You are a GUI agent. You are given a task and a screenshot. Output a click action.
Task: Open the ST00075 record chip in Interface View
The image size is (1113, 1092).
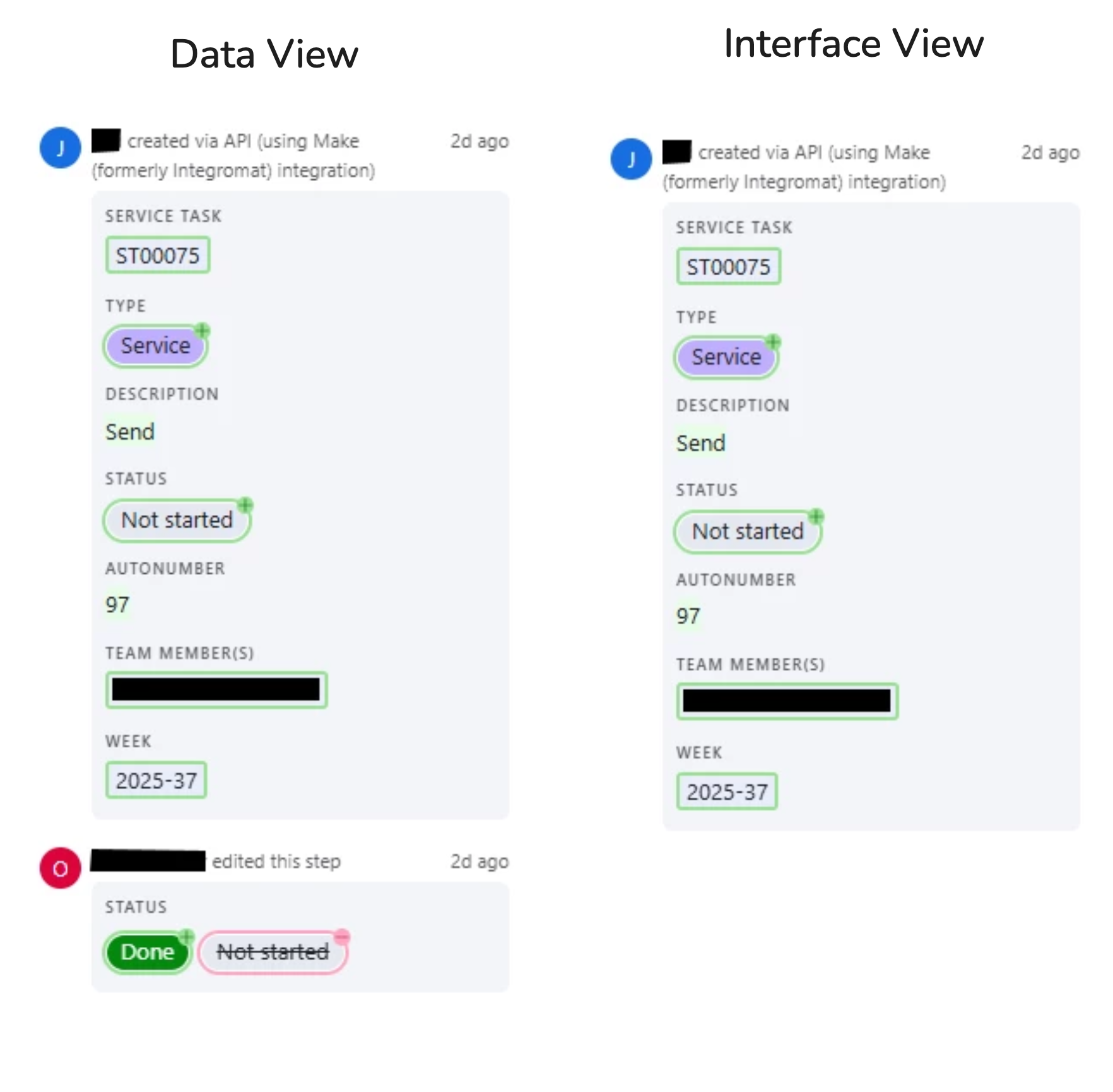coord(729,267)
